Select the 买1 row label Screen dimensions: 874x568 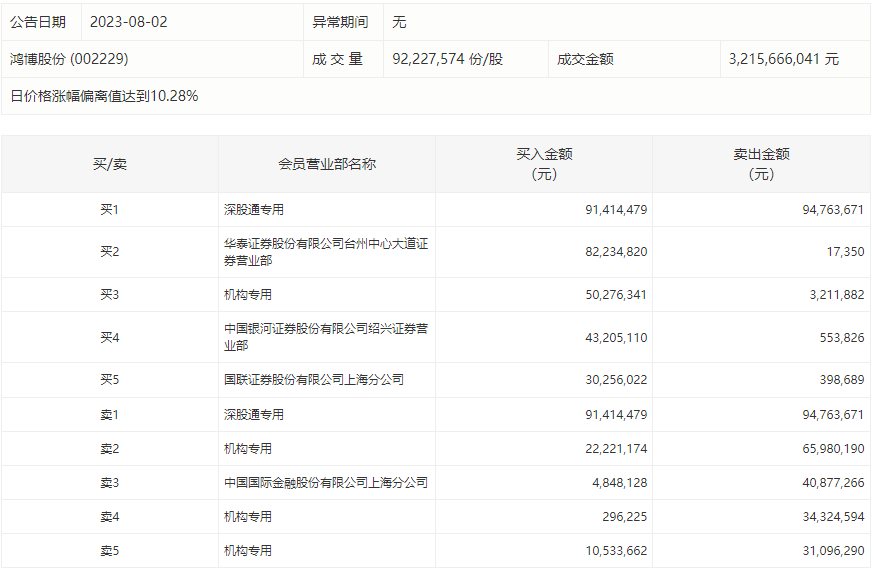pyautogui.click(x=110, y=210)
